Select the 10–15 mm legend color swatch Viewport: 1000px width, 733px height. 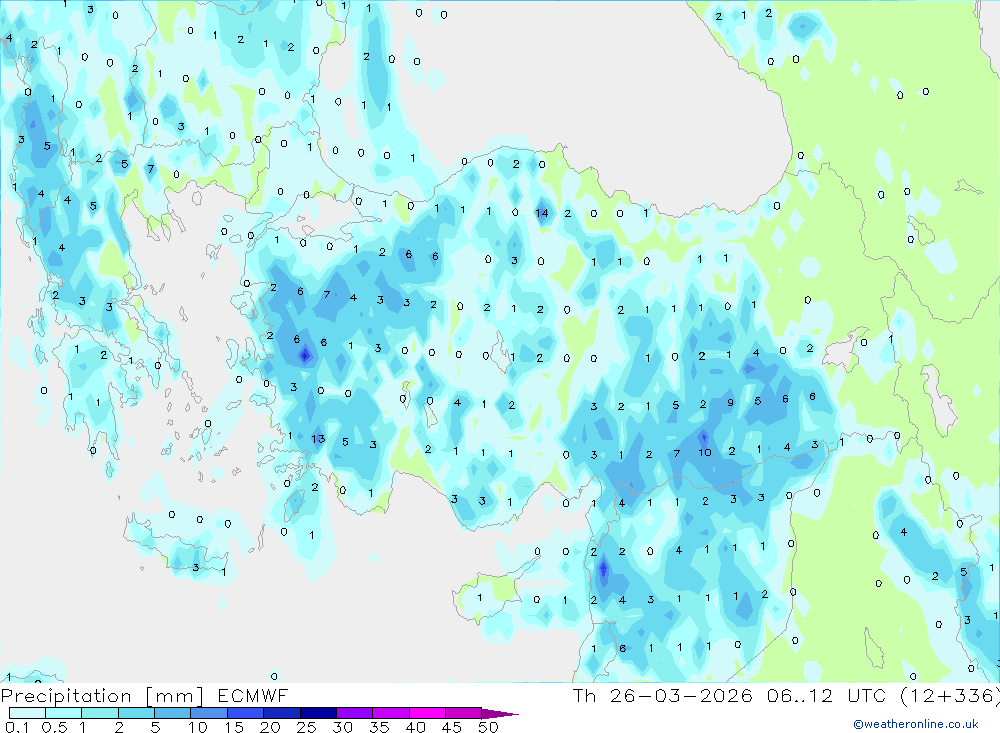point(209,713)
